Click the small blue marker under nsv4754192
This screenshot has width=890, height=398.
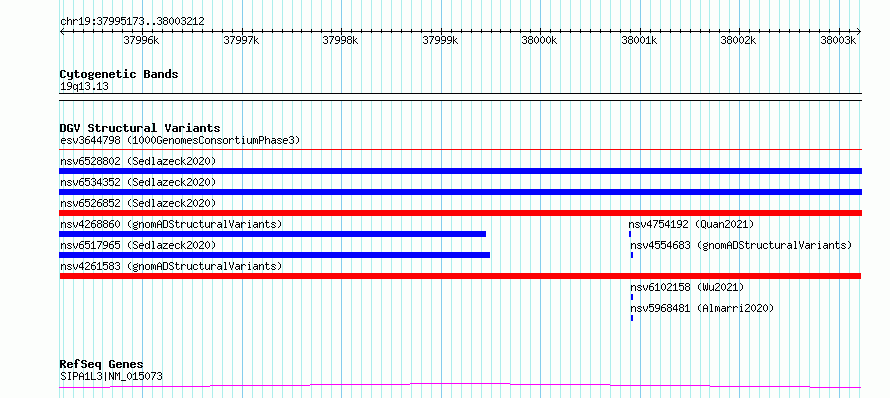click(x=630, y=234)
